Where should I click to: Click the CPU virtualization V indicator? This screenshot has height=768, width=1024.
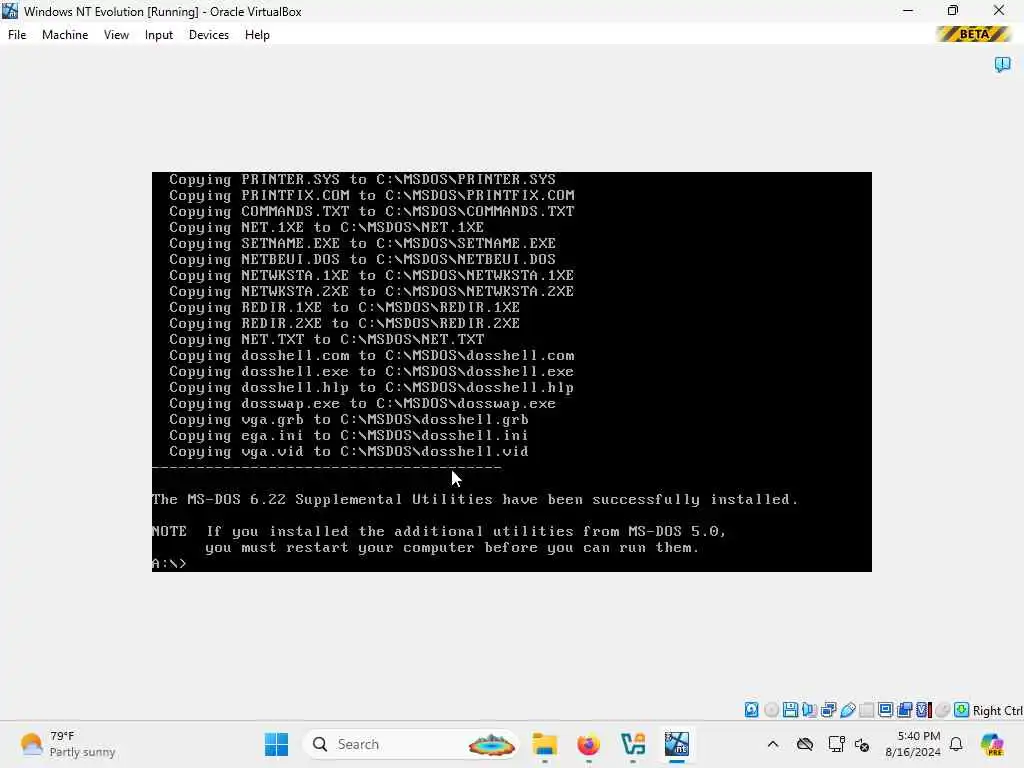pyautogui.click(x=924, y=710)
